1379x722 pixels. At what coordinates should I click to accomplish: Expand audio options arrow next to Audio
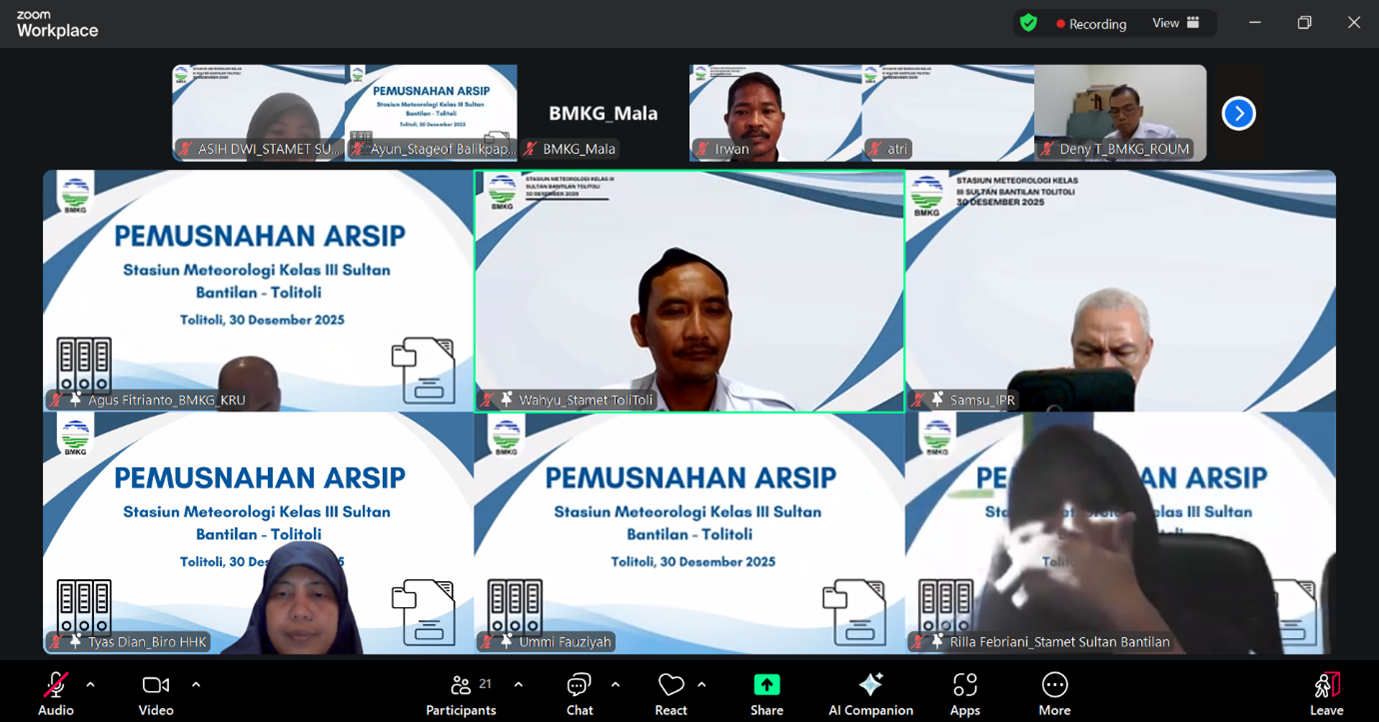[x=91, y=685]
